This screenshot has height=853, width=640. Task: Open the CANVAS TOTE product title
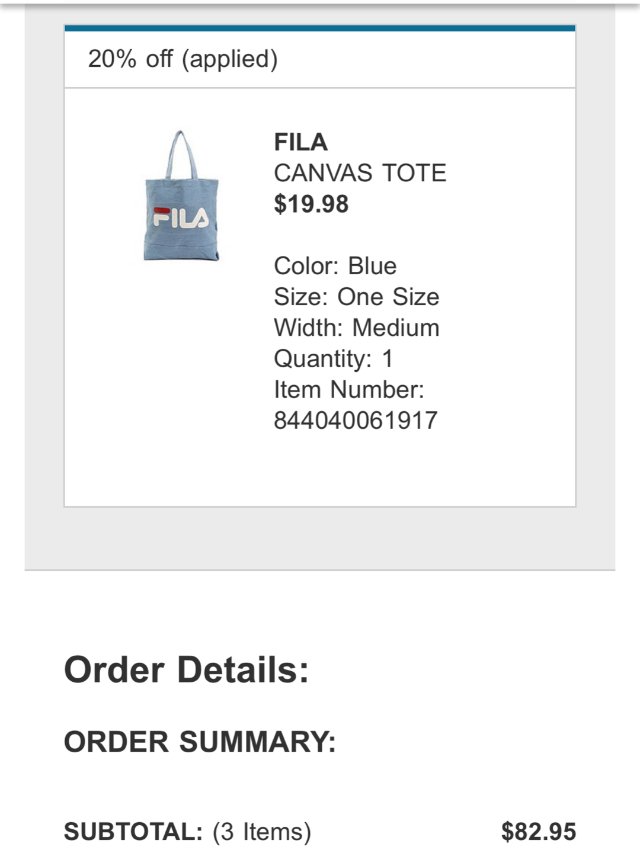(360, 173)
